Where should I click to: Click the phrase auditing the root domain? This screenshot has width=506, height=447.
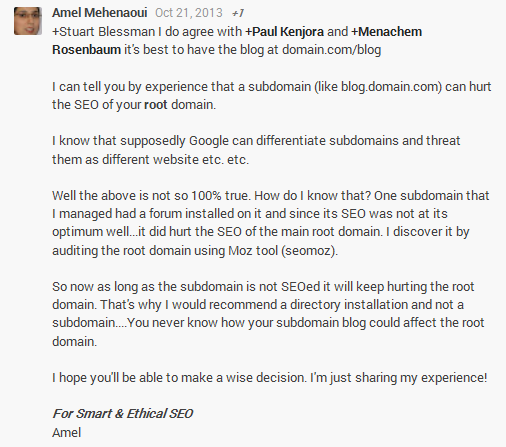121,250
